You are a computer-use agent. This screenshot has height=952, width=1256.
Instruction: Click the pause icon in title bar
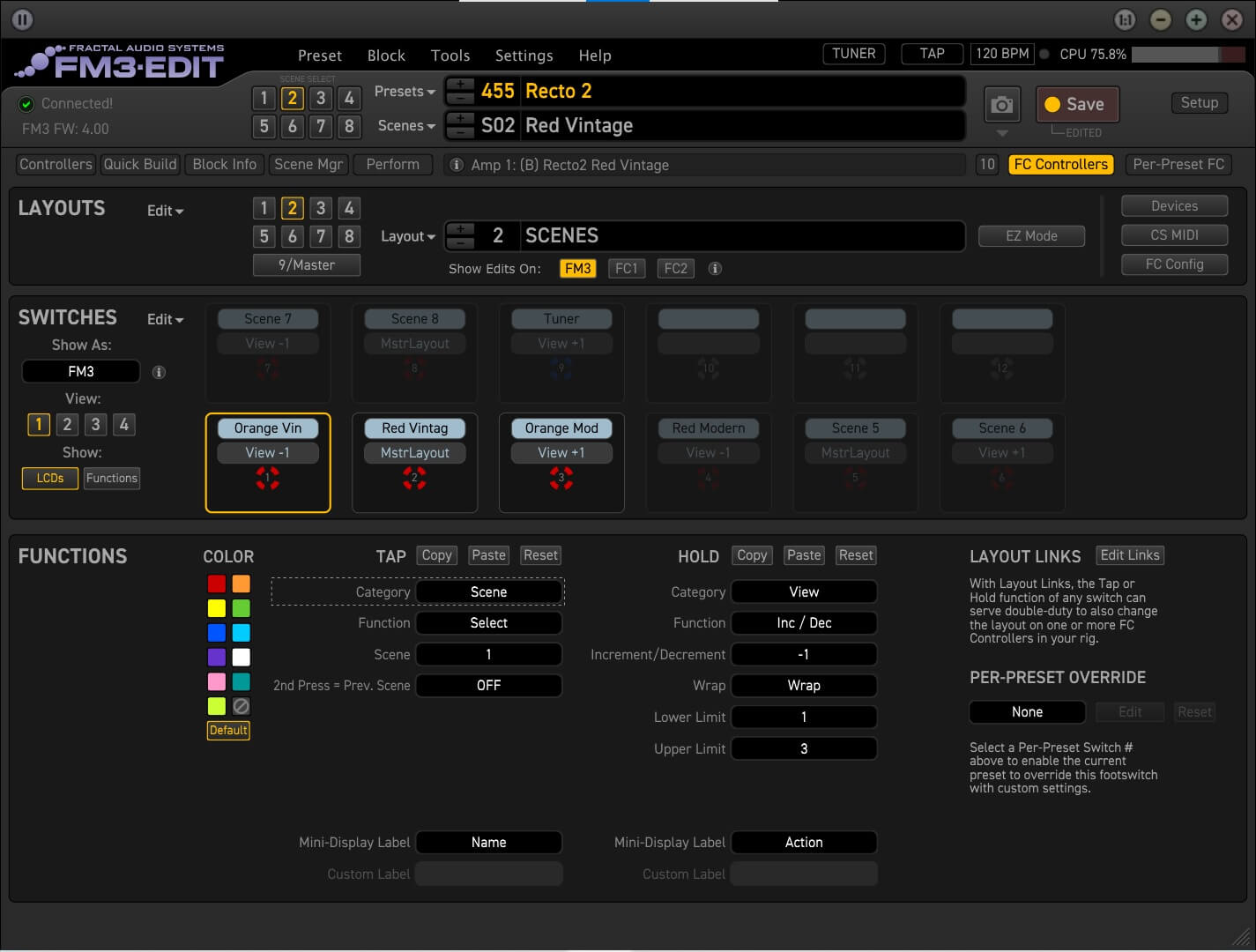tap(22, 19)
